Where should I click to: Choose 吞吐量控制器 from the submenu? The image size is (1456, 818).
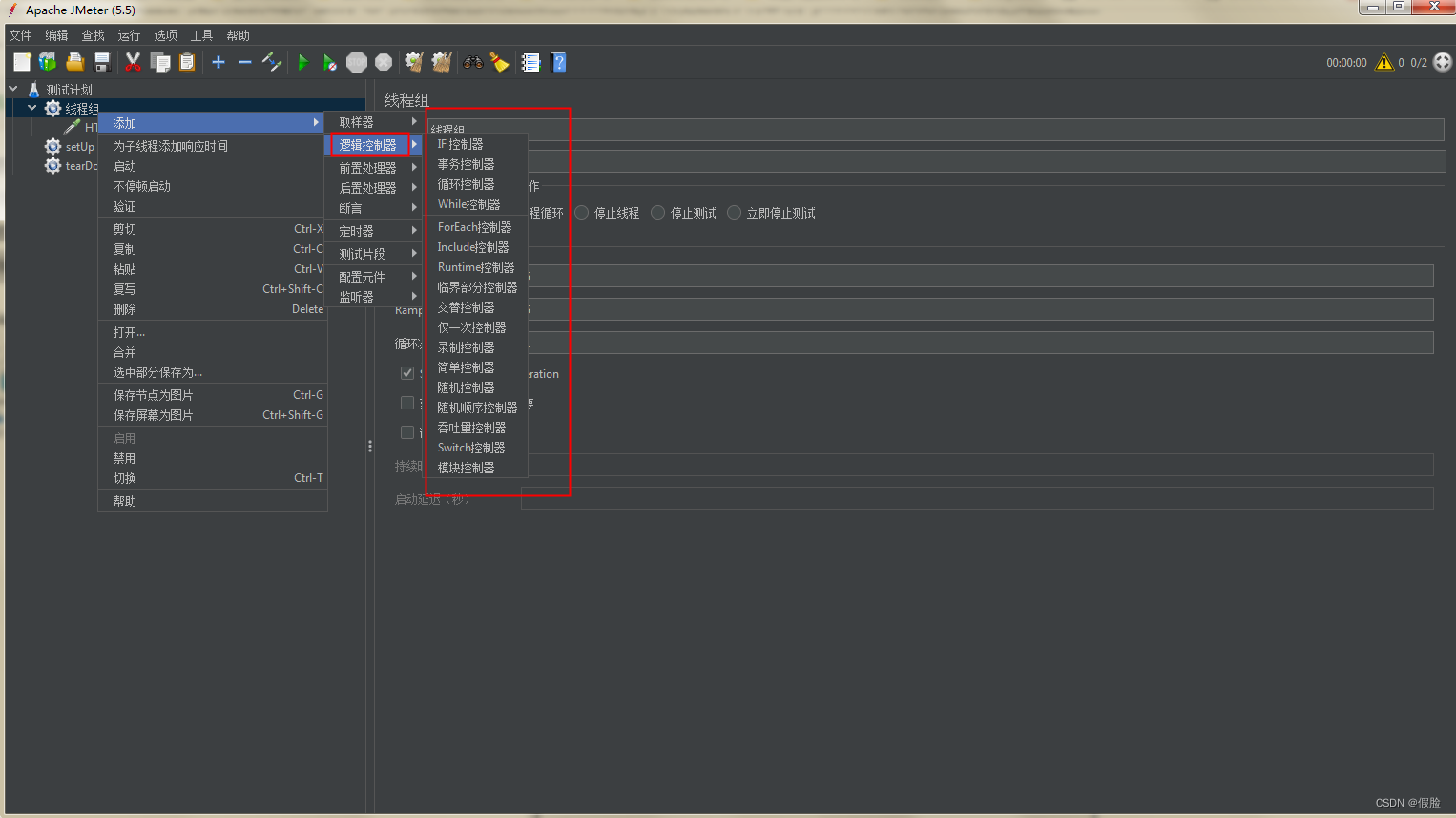(476, 428)
